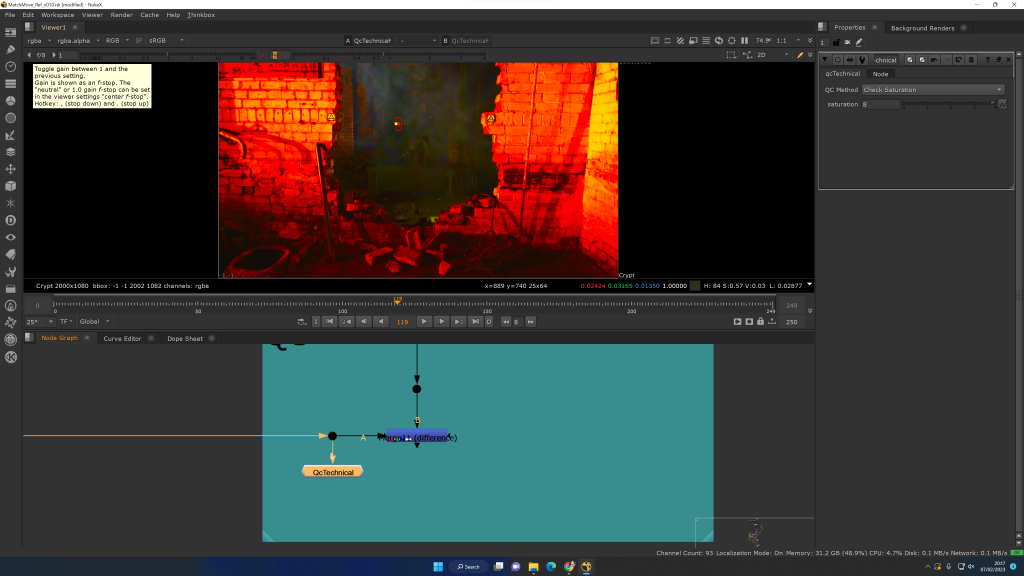1024x576 pixels.
Task: Toggle the IP input process button
Action: point(138,40)
